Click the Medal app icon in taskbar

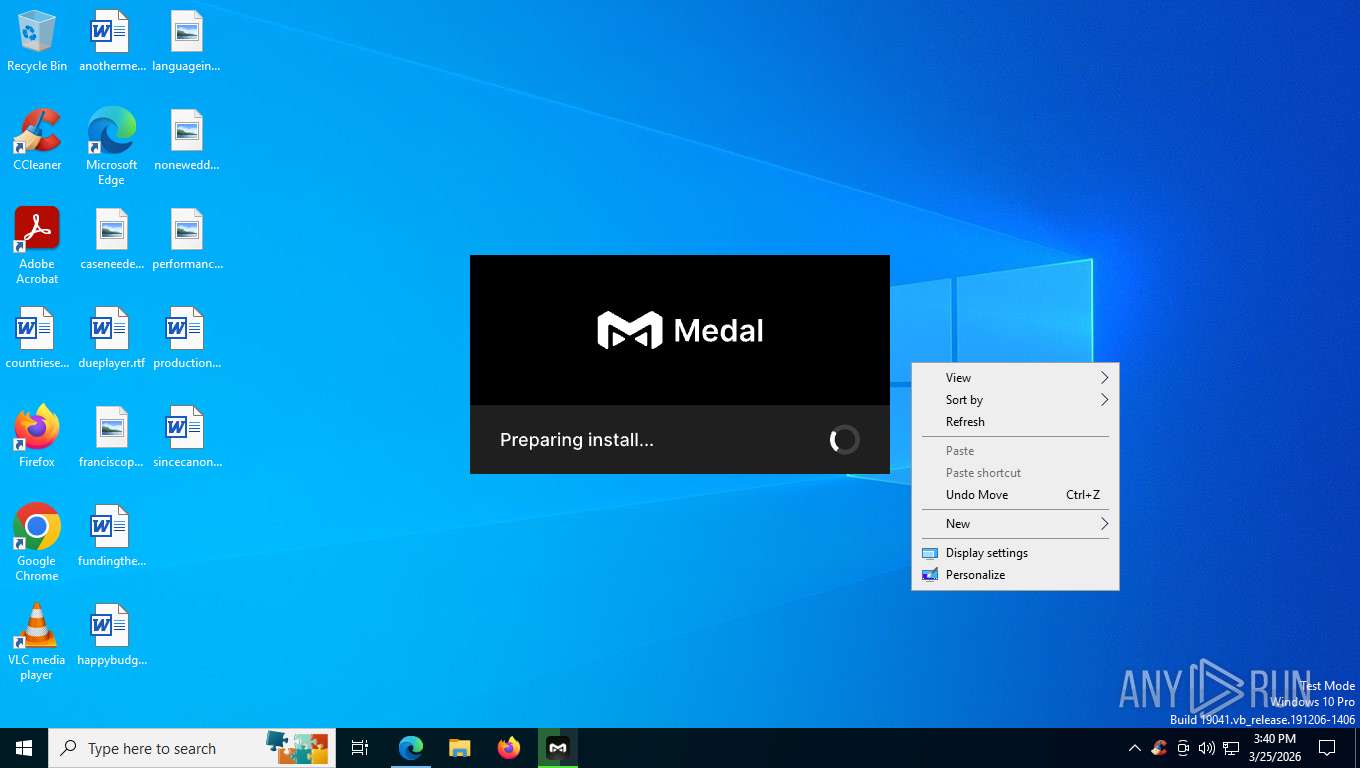click(558, 748)
